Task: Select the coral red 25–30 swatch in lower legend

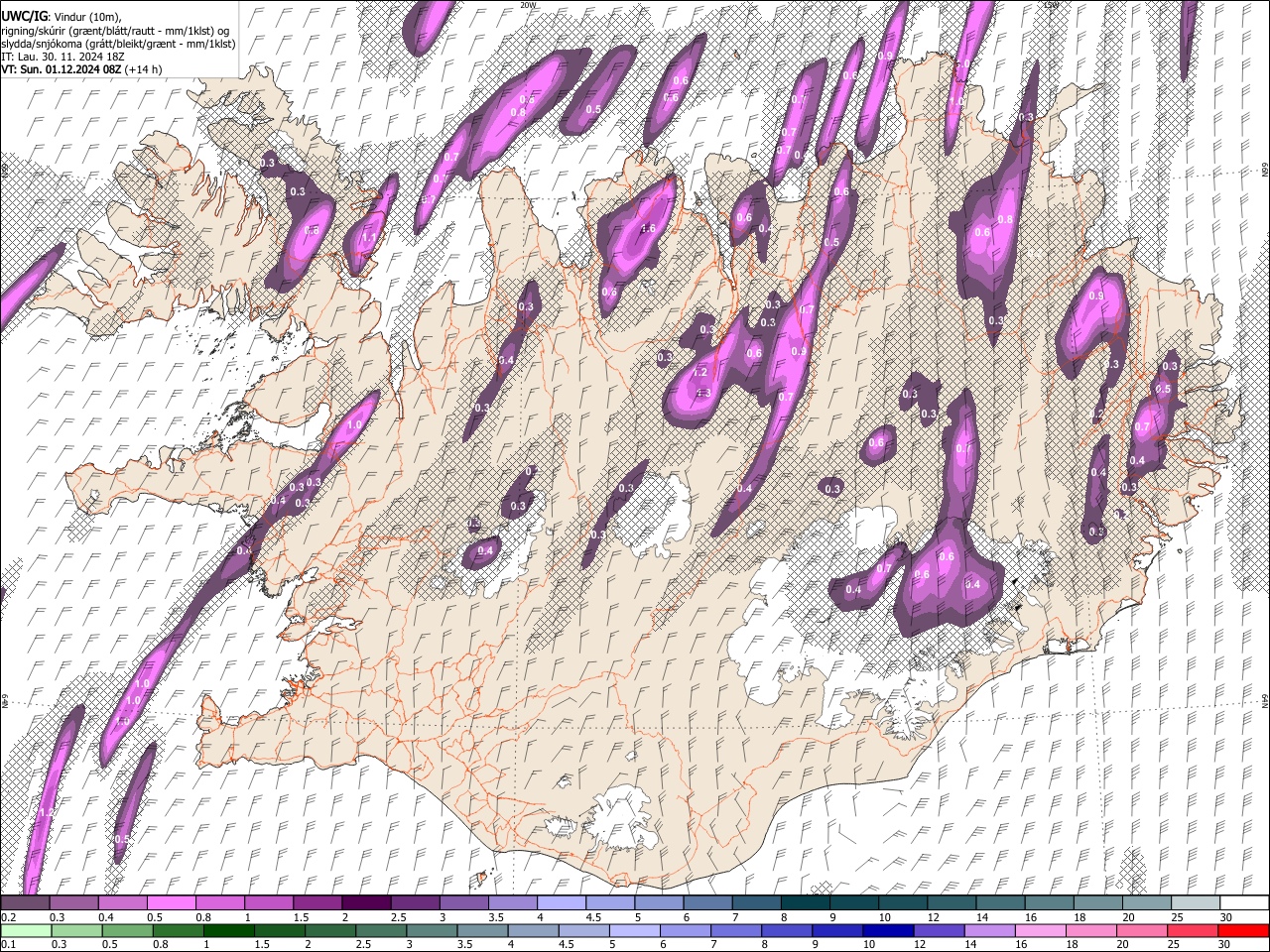Action: pyautogui.click(x=1192, y=931)
